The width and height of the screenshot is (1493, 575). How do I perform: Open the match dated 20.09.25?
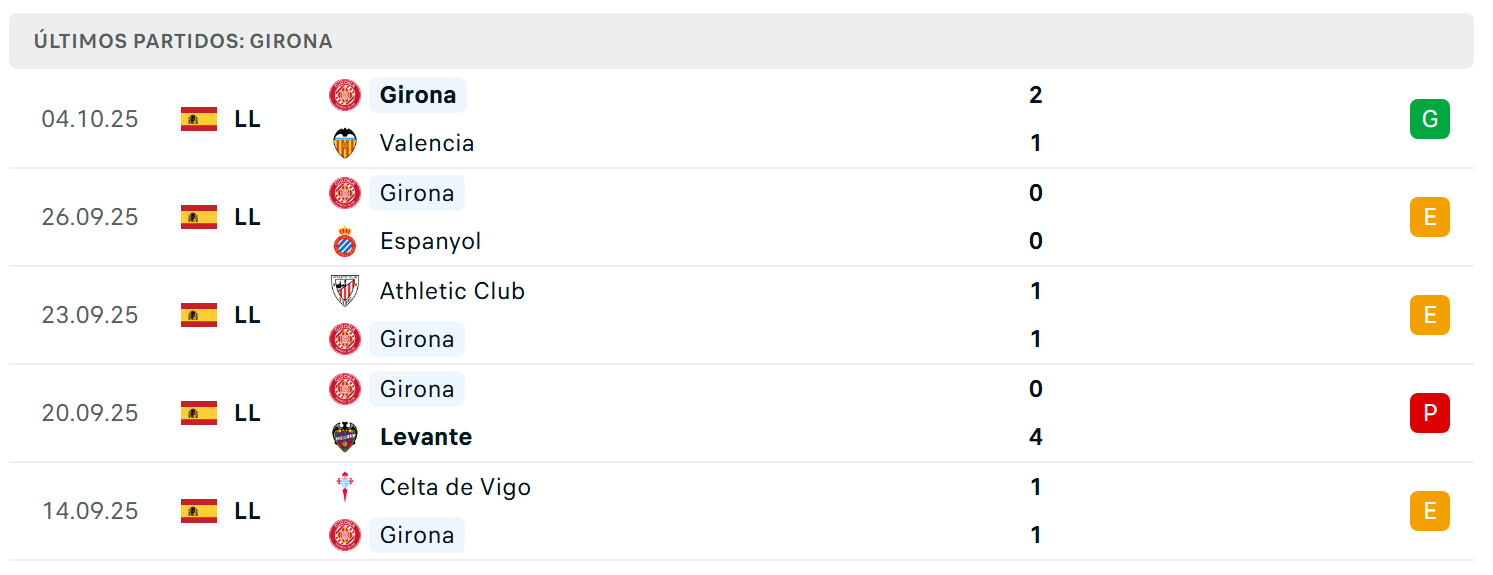[x=741, y=413]
